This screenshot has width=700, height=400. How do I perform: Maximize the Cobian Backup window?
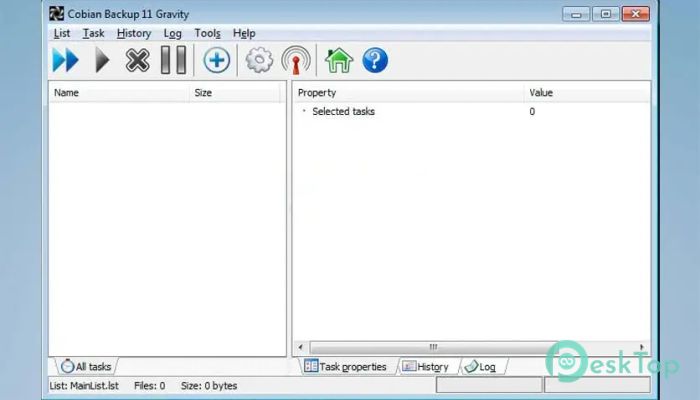[x=606, y=14]
